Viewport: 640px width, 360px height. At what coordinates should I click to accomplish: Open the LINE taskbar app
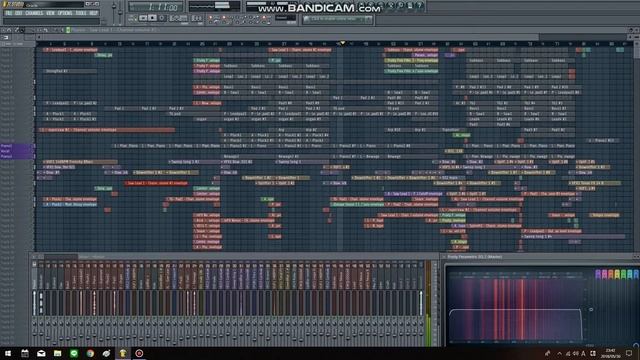[74, 353]
